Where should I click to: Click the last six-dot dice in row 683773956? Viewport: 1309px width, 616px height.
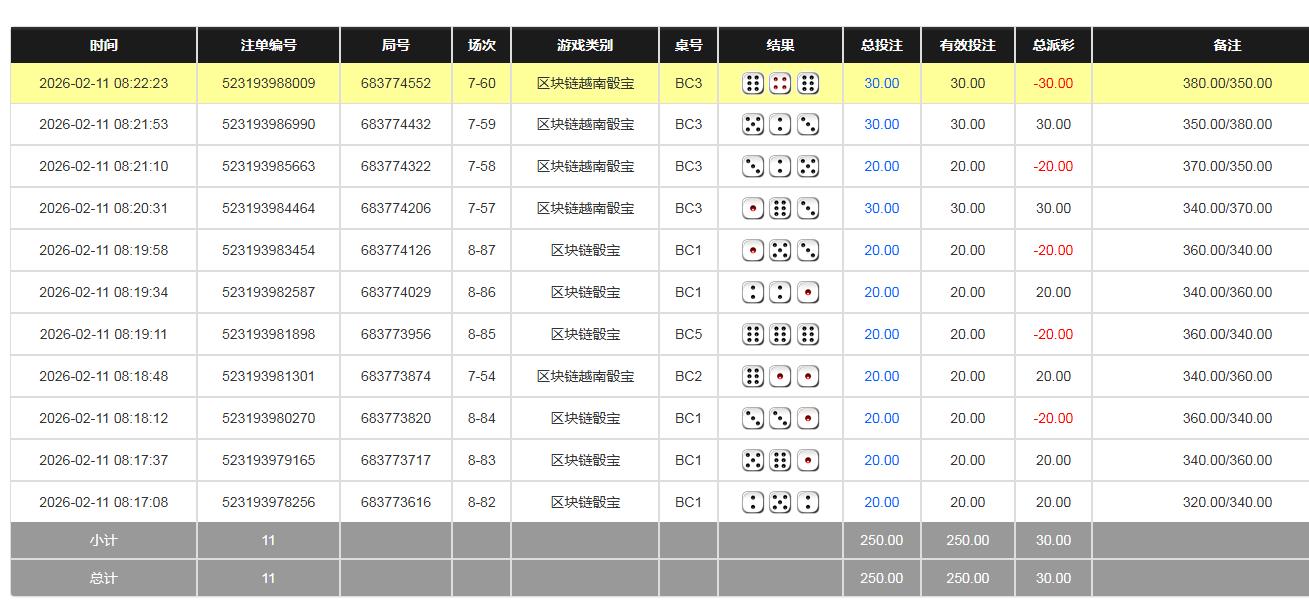809,334
